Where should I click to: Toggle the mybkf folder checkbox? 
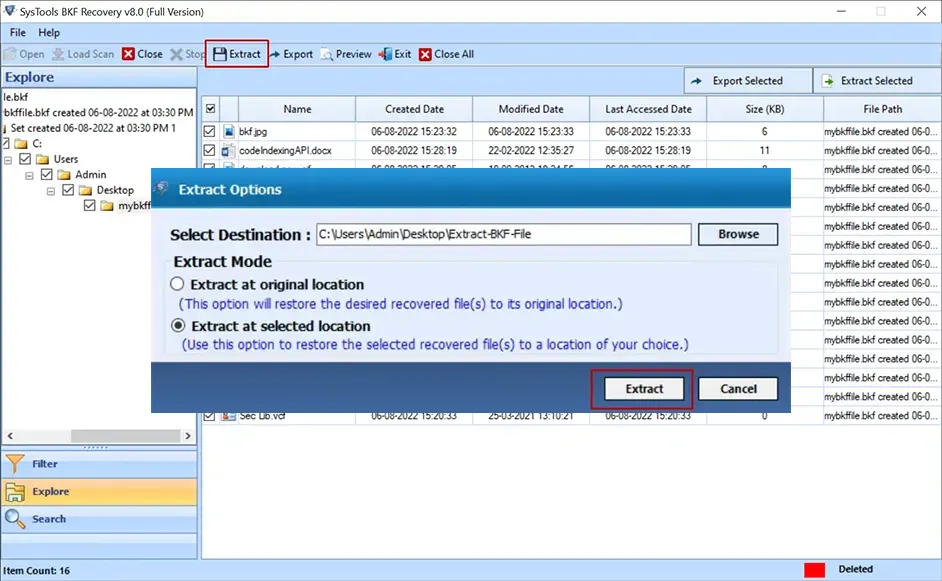90,205
